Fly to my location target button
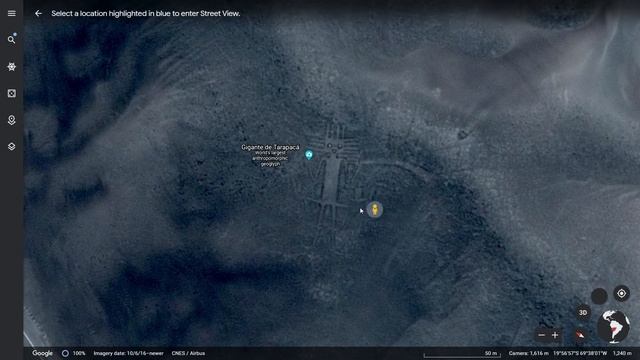Image resolution: width=640 pixels, height=360 pixels. (621, 293)
